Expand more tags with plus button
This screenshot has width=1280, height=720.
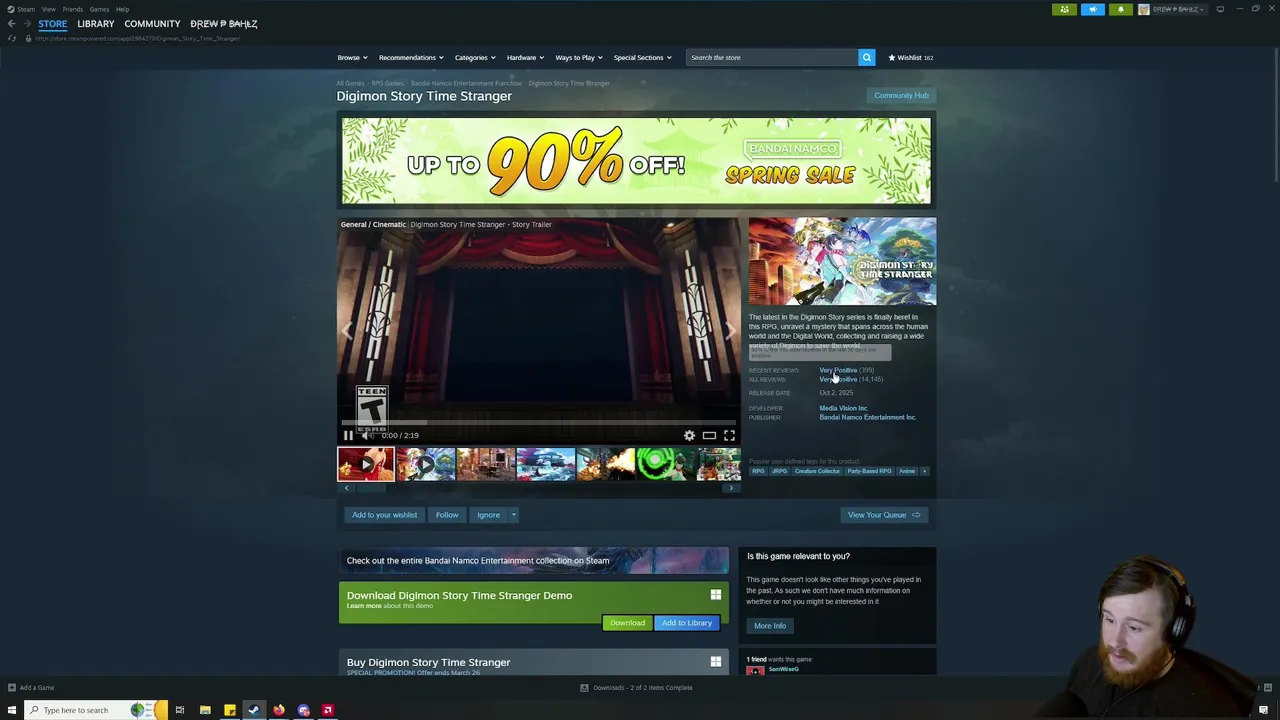pyautogui.click(x=924, y=471)
